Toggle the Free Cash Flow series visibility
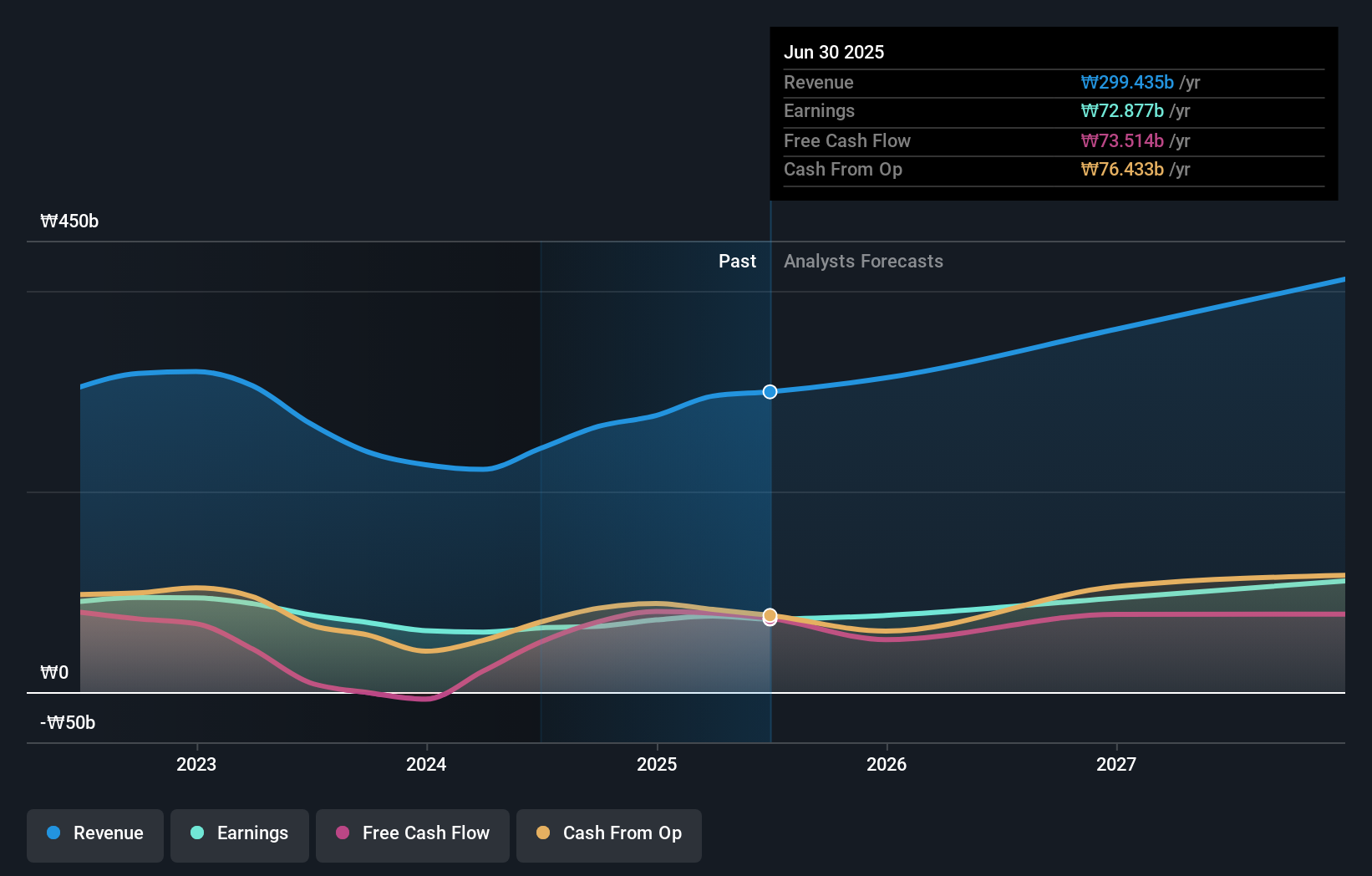 tap(413, 833)
